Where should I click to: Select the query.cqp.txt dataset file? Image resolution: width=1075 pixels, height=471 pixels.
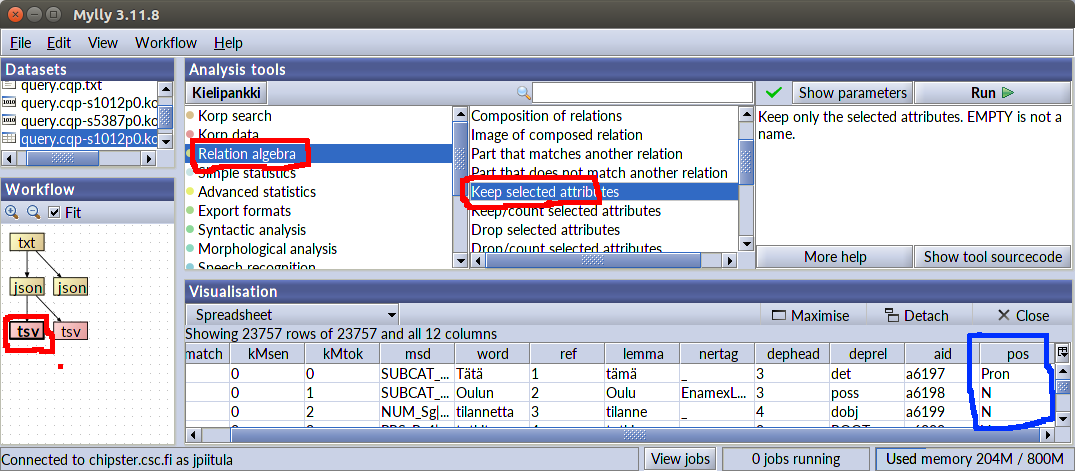[x=60, y=86]
